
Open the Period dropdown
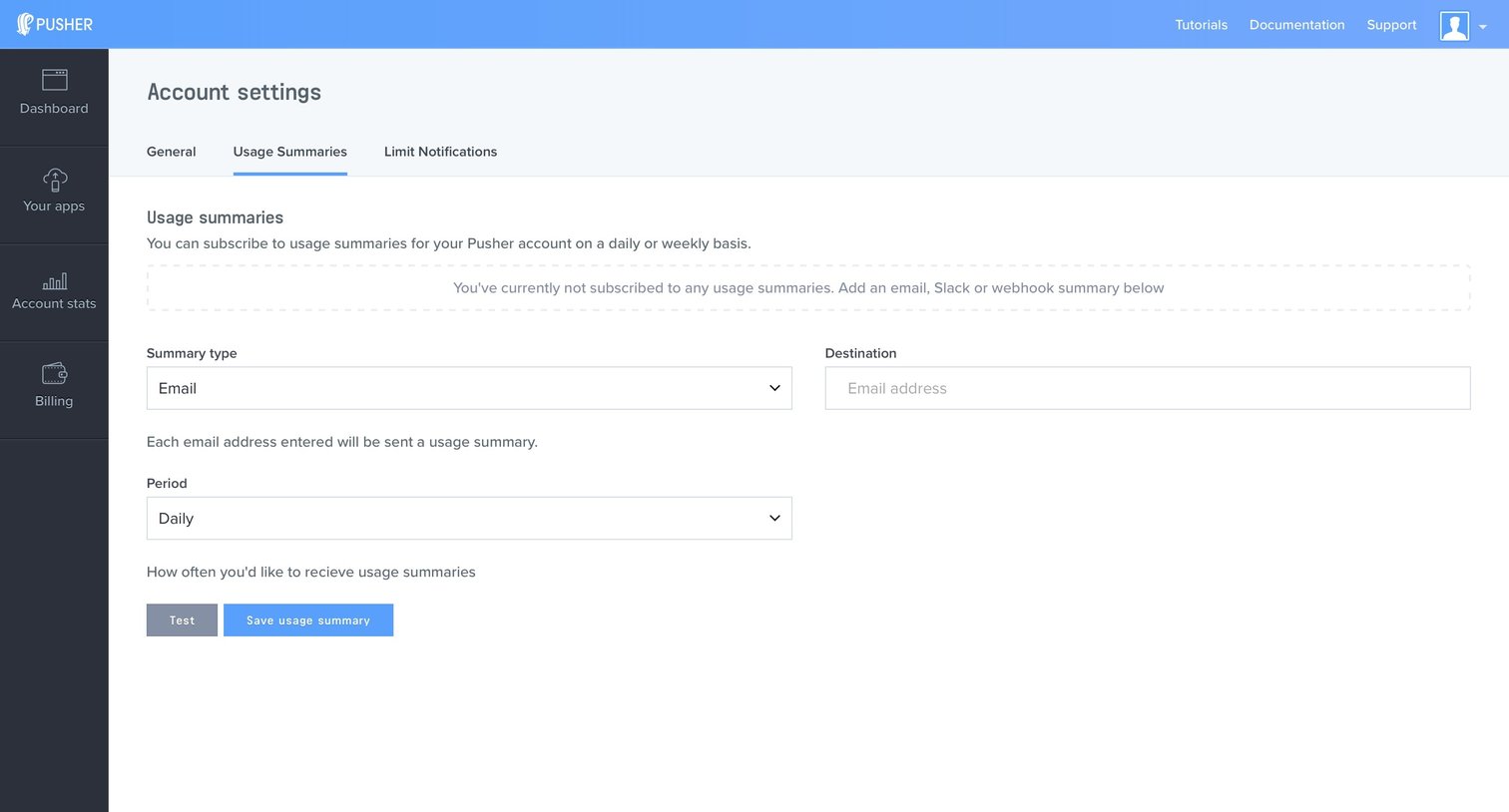coord(469,519)
